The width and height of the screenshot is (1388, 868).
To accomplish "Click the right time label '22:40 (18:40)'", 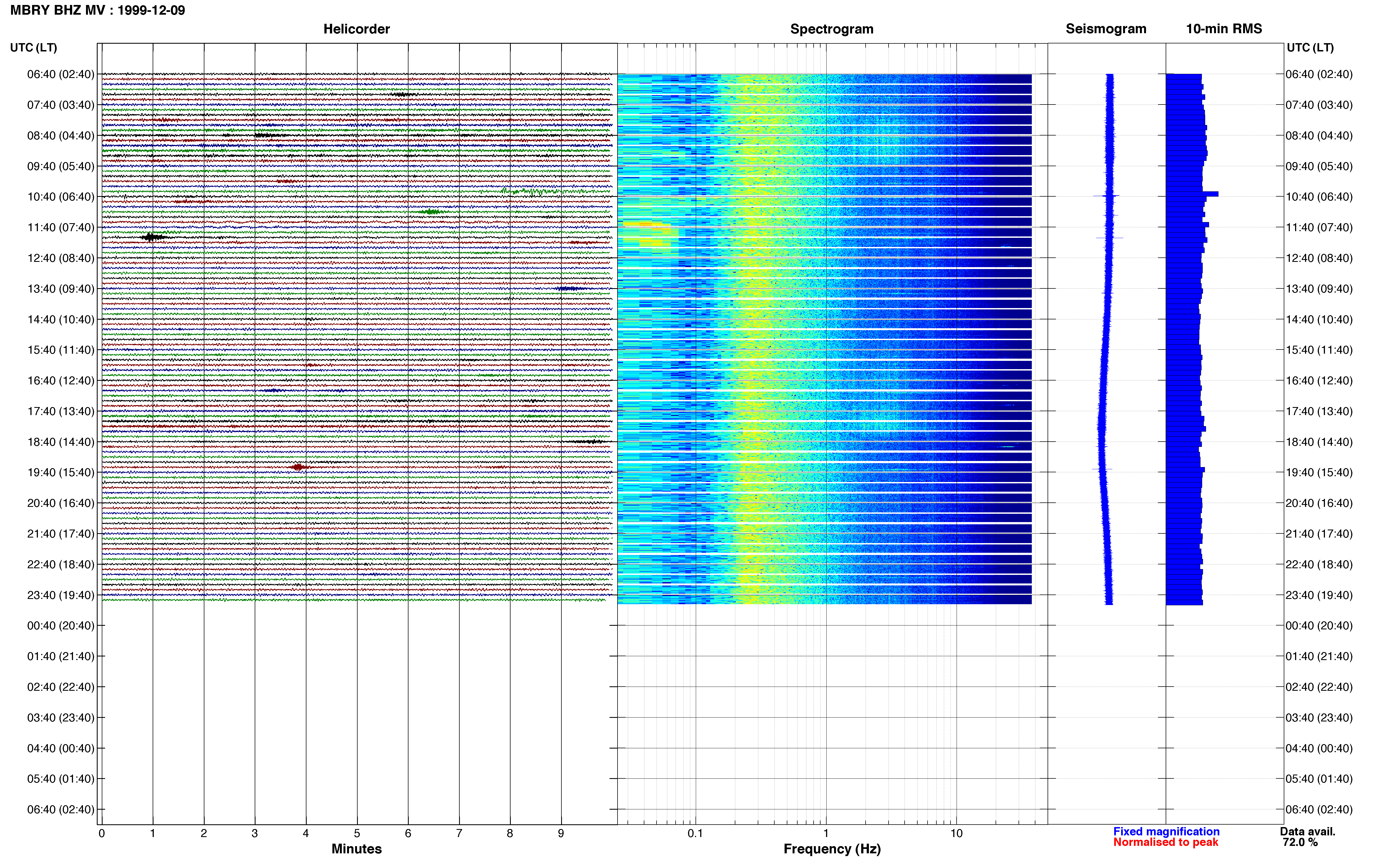I will 1319,564.
